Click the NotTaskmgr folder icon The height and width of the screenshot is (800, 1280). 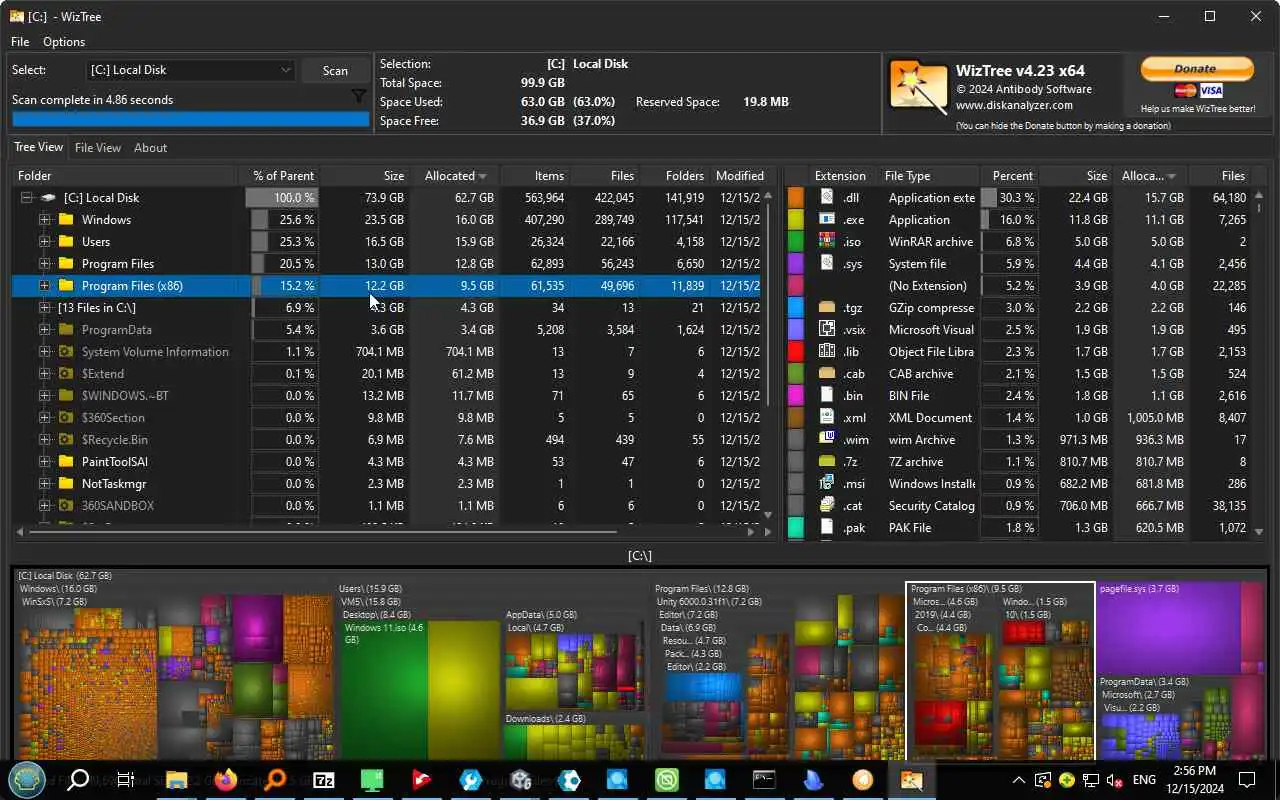pos(66,484)
